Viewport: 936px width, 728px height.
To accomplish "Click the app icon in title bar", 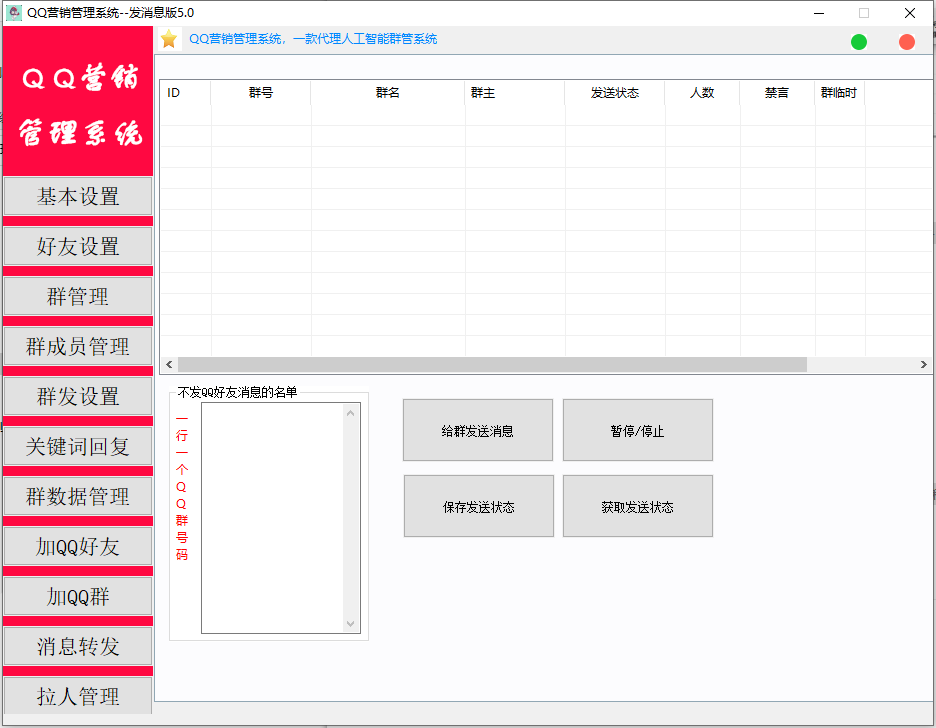I will [x=14, y=13].
